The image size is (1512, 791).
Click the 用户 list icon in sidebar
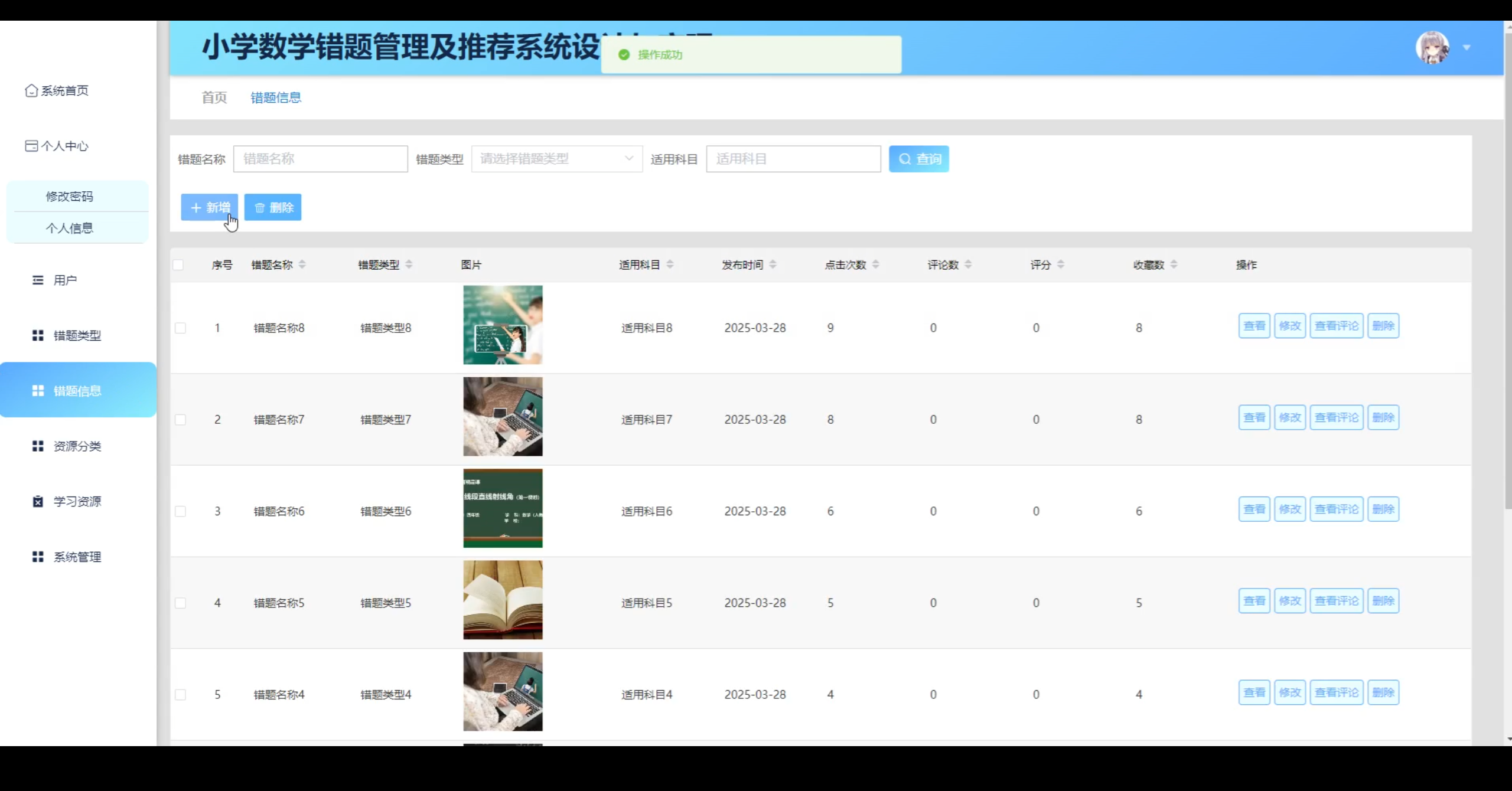click(38, 280)
